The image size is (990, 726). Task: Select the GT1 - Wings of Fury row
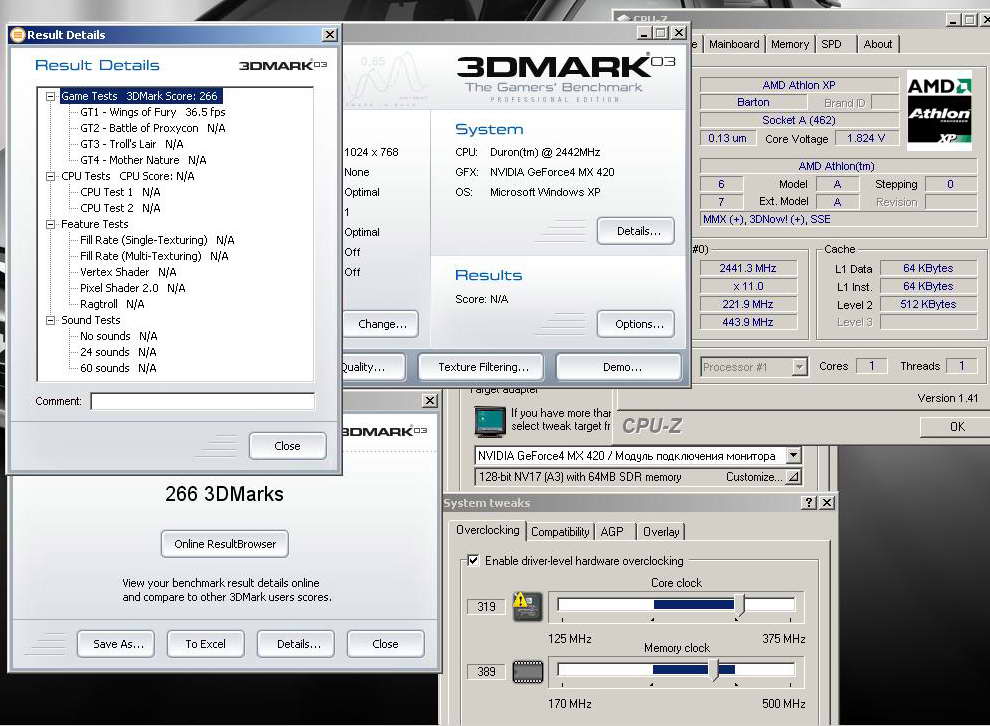(153, 112)
